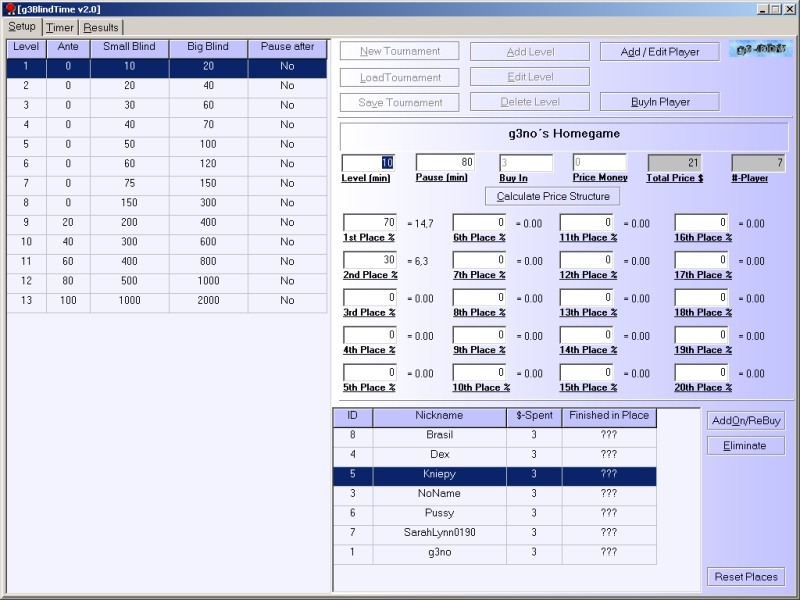This screenshot has width=800, height=600.
Task: Select player NoName in the list
Action: coord(494,496)
